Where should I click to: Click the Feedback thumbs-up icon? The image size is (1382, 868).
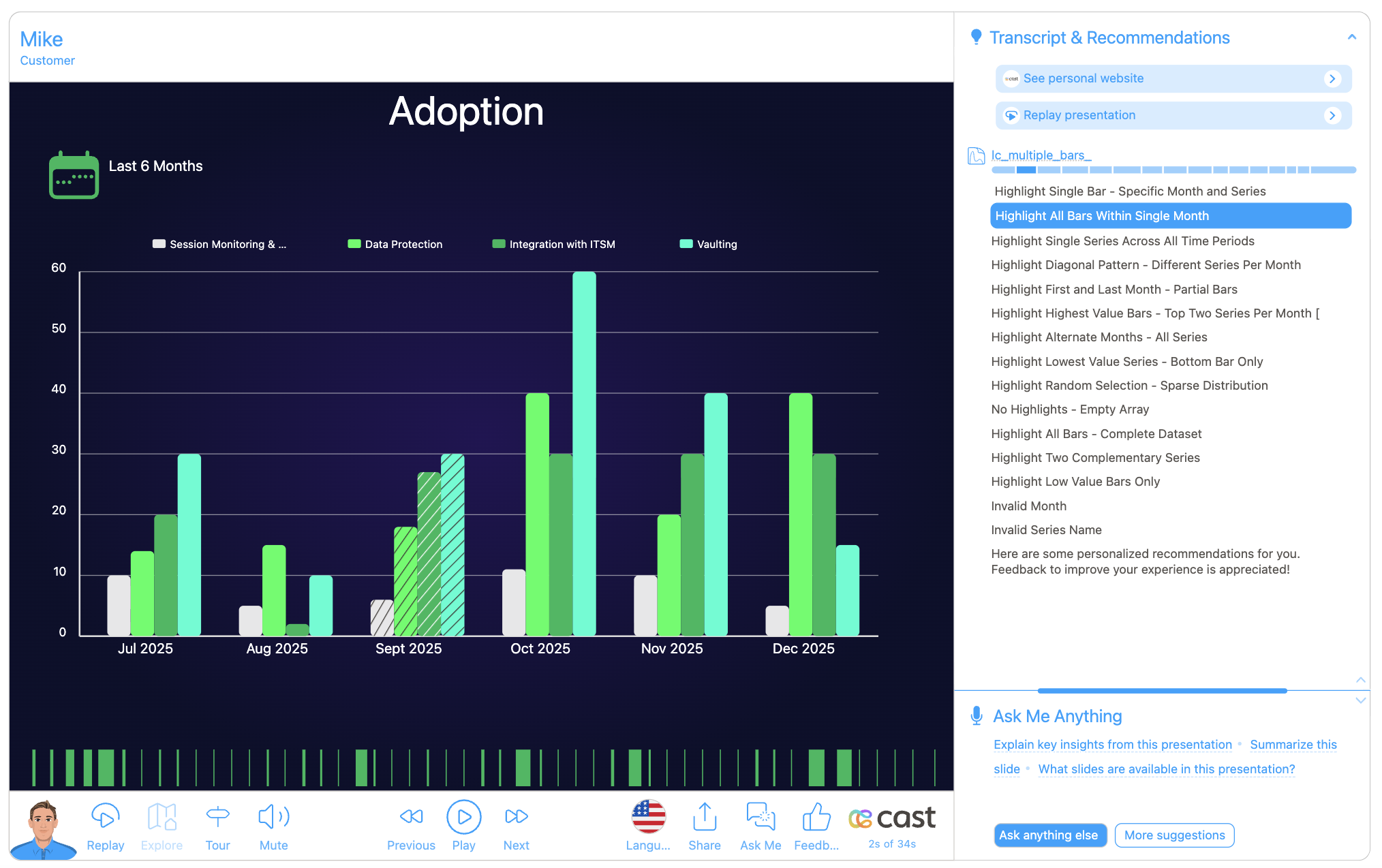tap(816, 816)
